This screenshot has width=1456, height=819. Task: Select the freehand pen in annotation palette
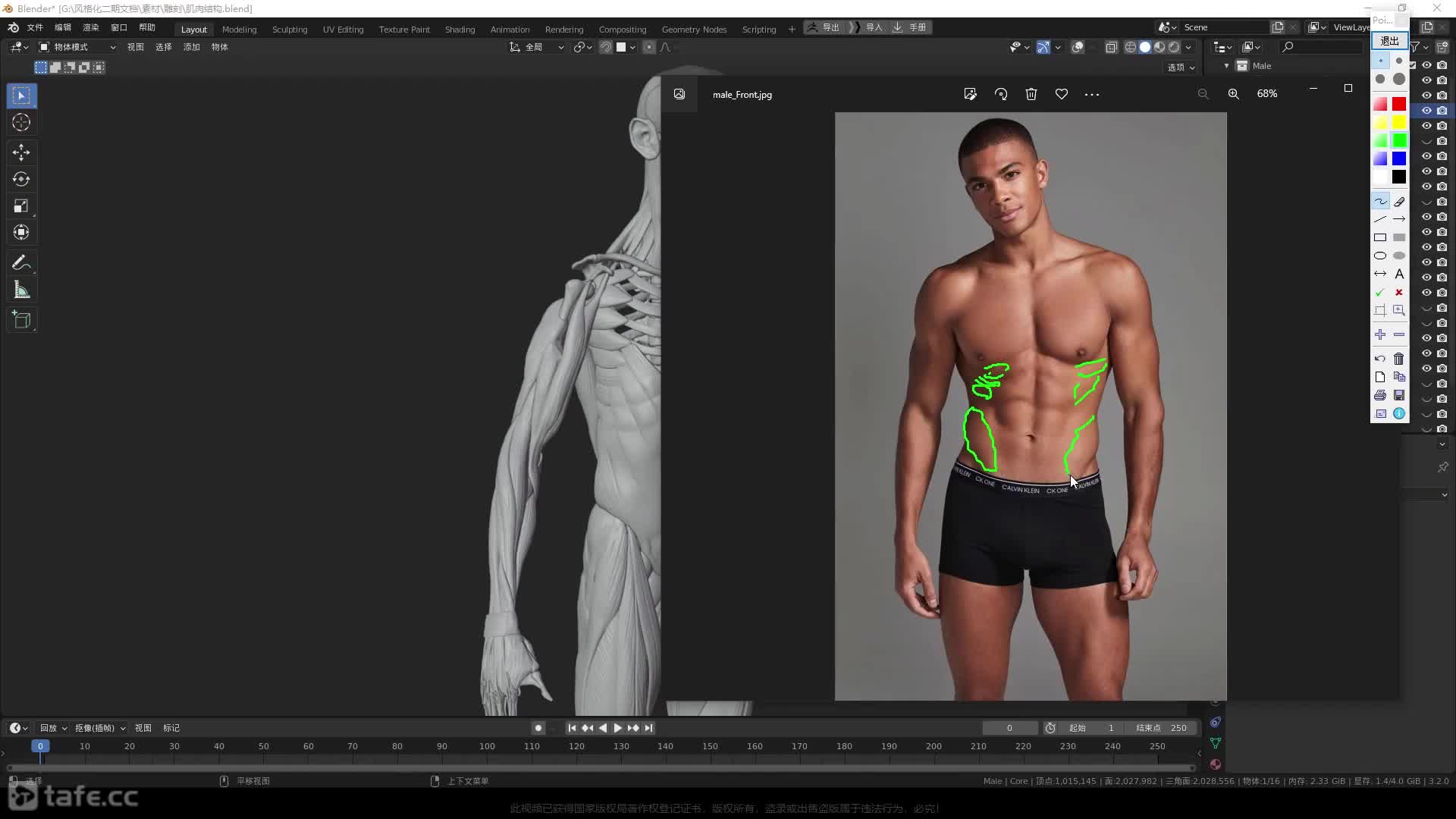point(1380,201)
